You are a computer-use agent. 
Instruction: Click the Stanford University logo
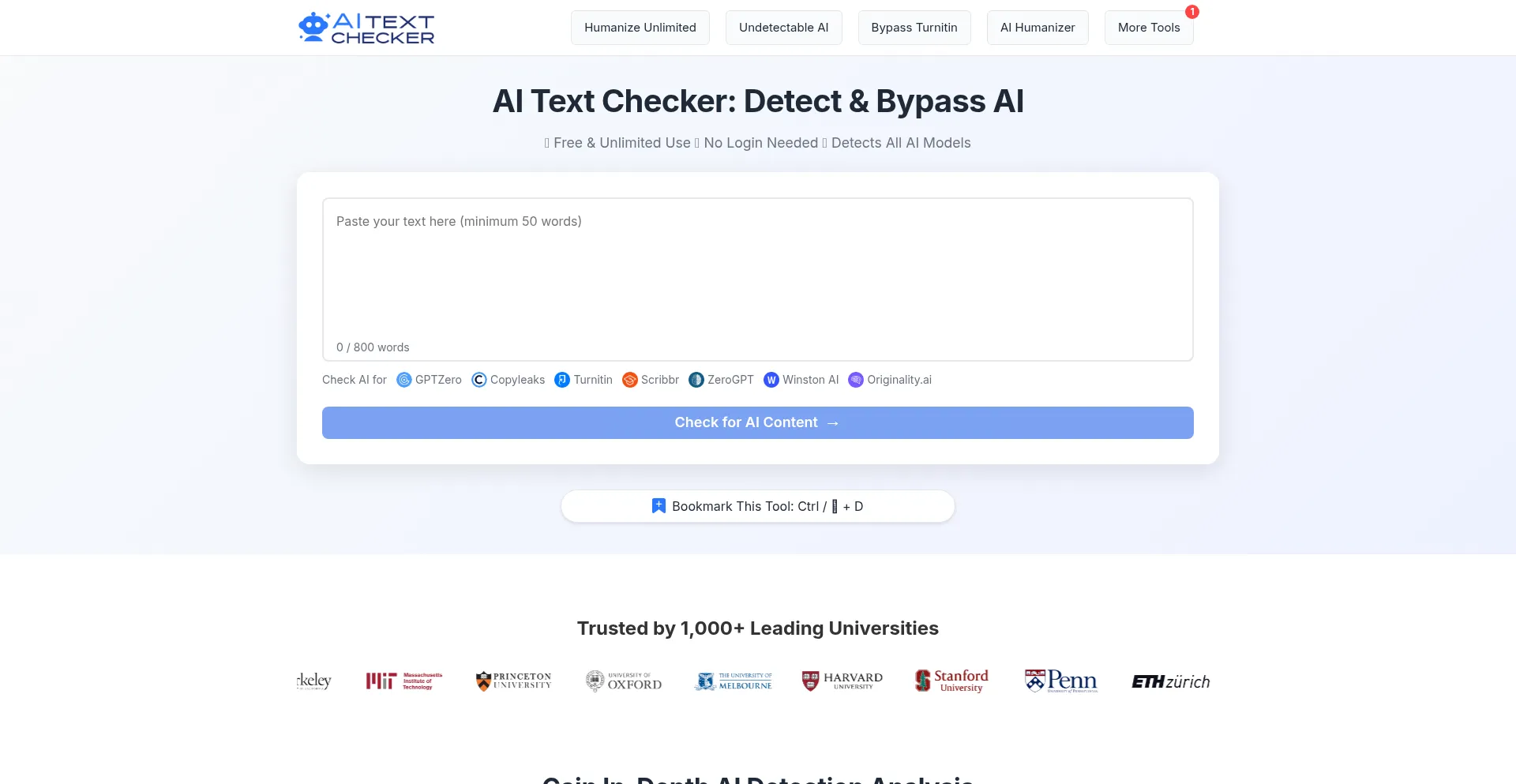coord(951,681)
